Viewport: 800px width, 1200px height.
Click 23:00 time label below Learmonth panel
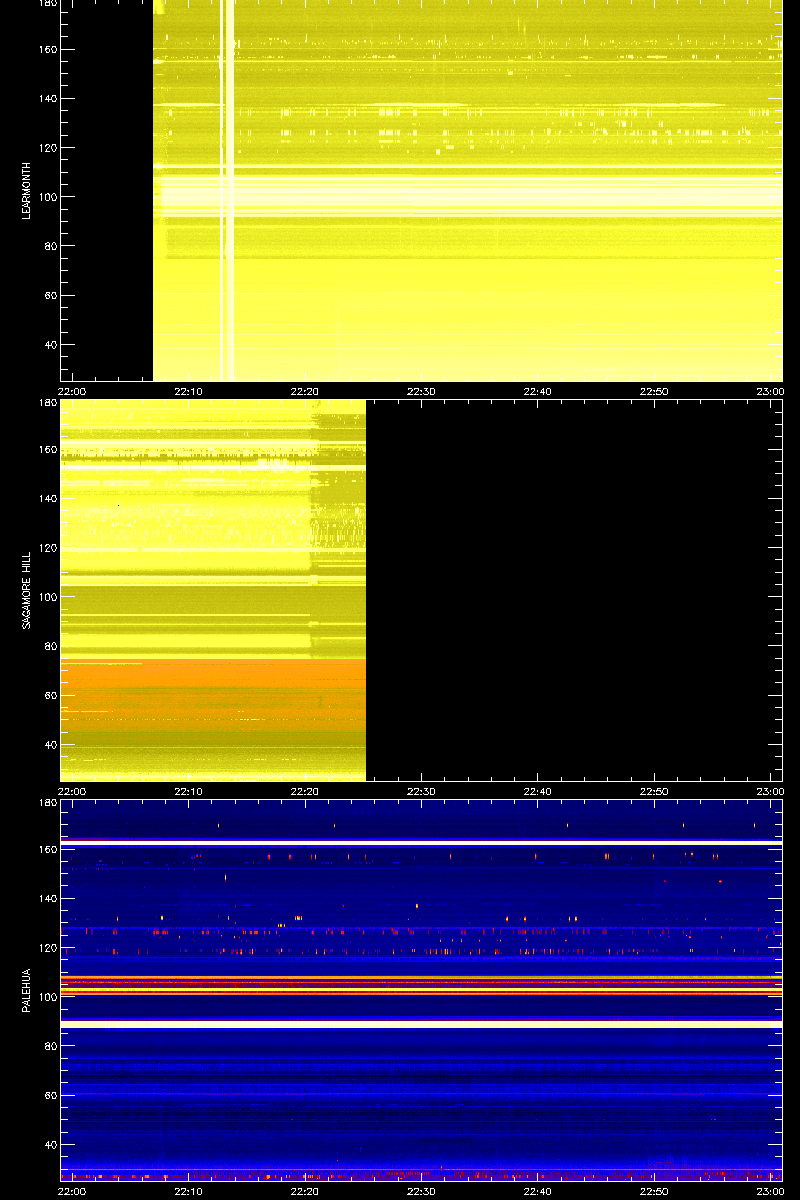coord(769,392)
